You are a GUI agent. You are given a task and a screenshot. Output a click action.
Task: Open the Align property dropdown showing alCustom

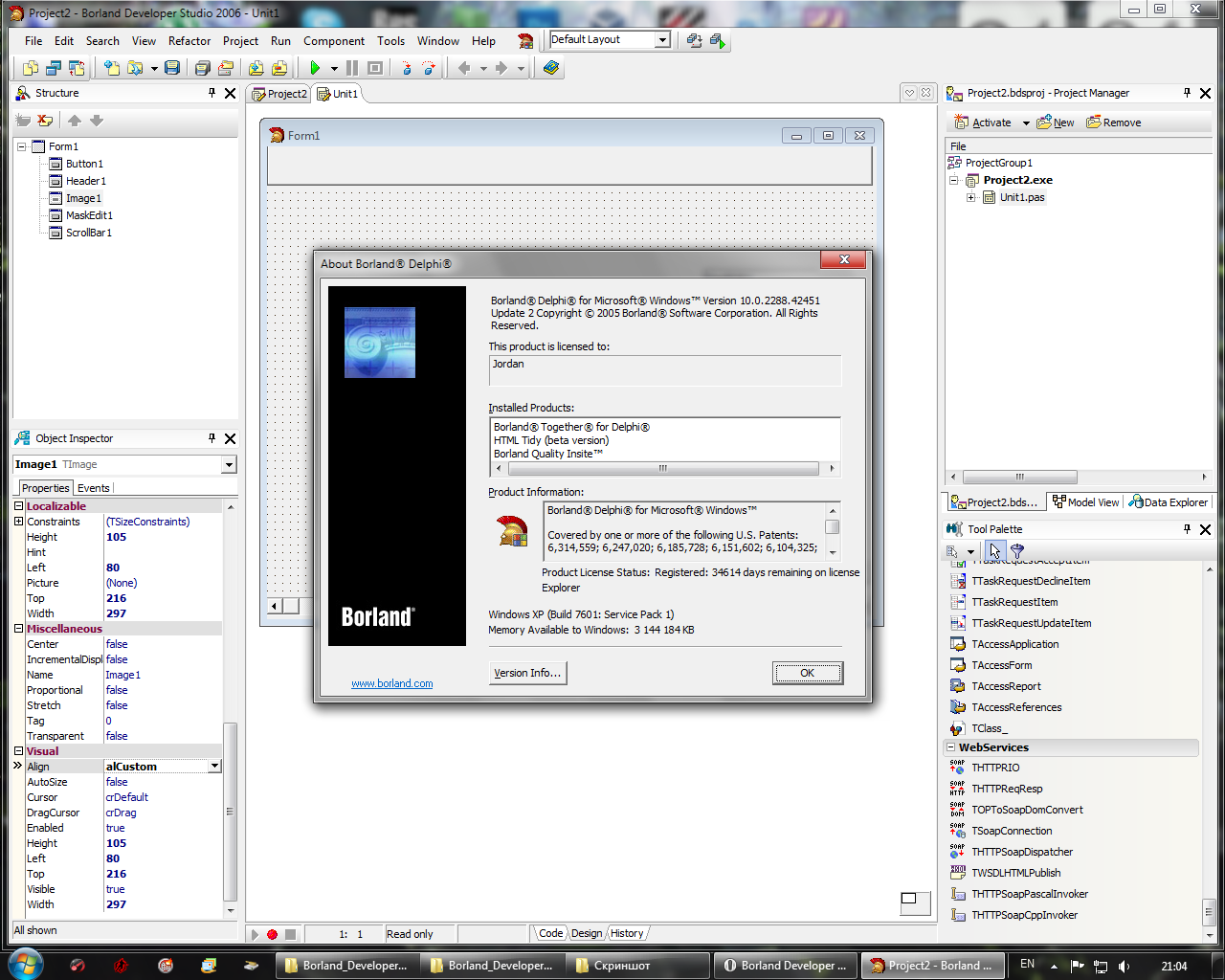[x=215, y=766]
